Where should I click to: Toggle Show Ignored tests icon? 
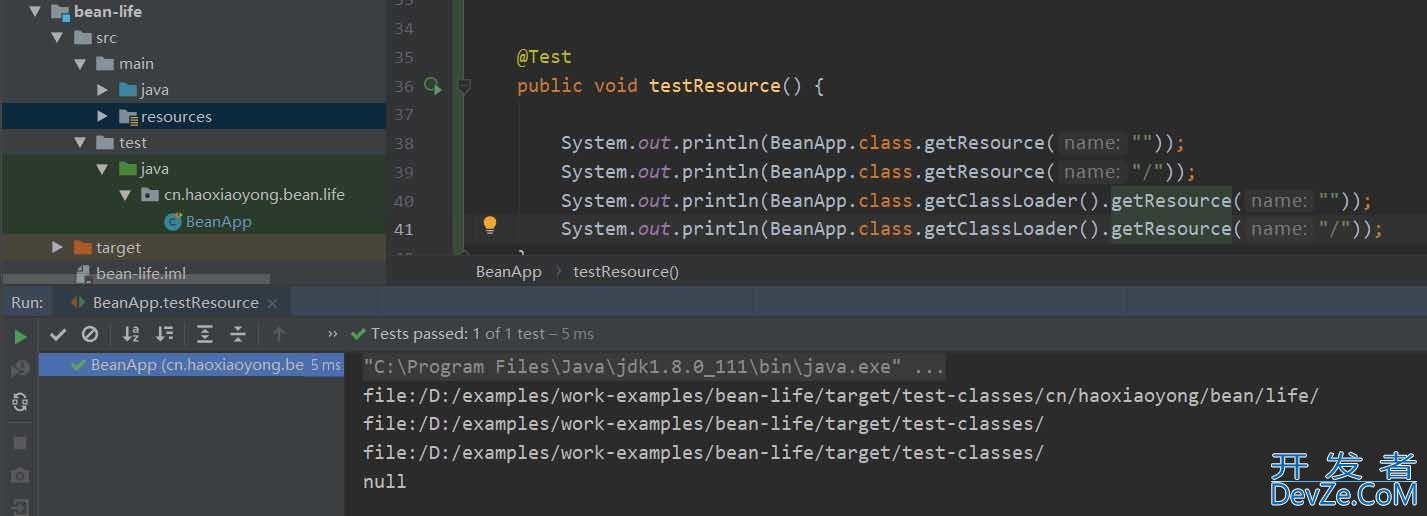[90, 334]
